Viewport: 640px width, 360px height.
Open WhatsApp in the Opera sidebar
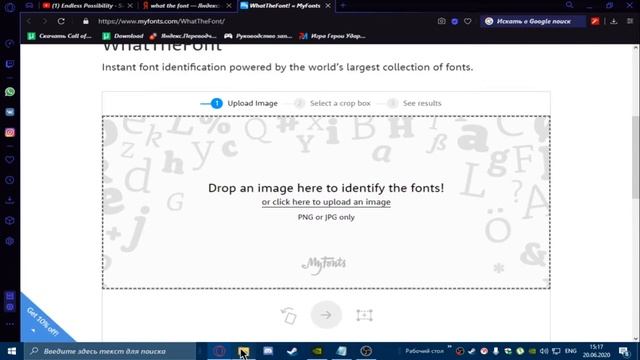[10, 92]
